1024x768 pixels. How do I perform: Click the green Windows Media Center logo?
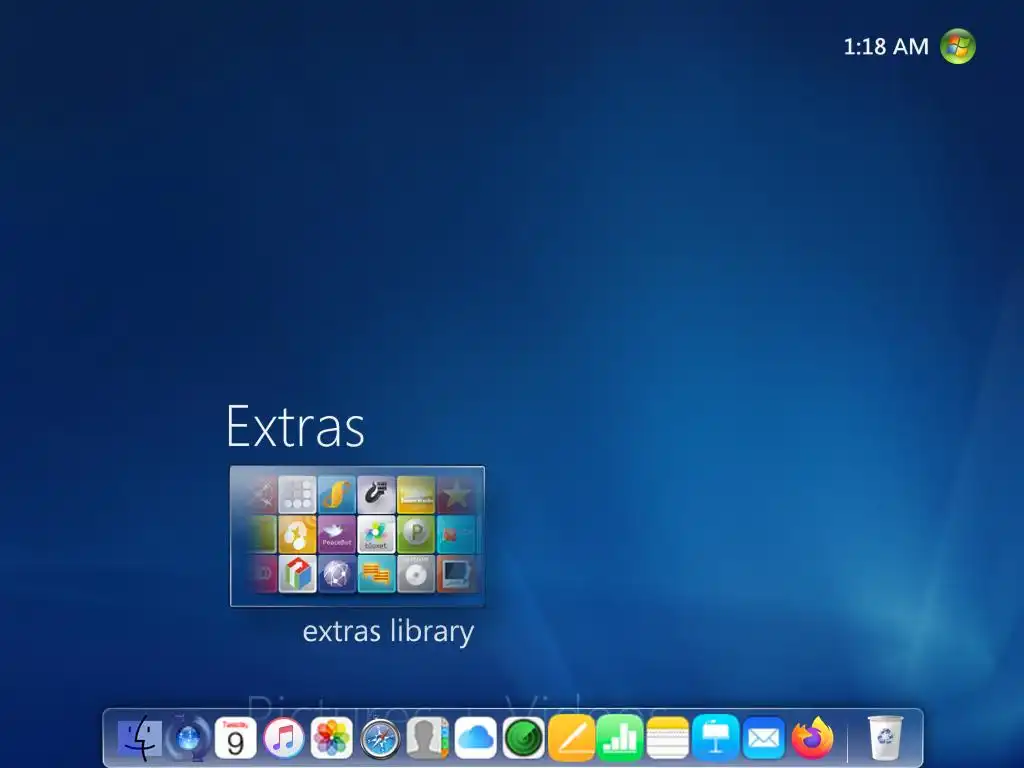tap(957, 46)
